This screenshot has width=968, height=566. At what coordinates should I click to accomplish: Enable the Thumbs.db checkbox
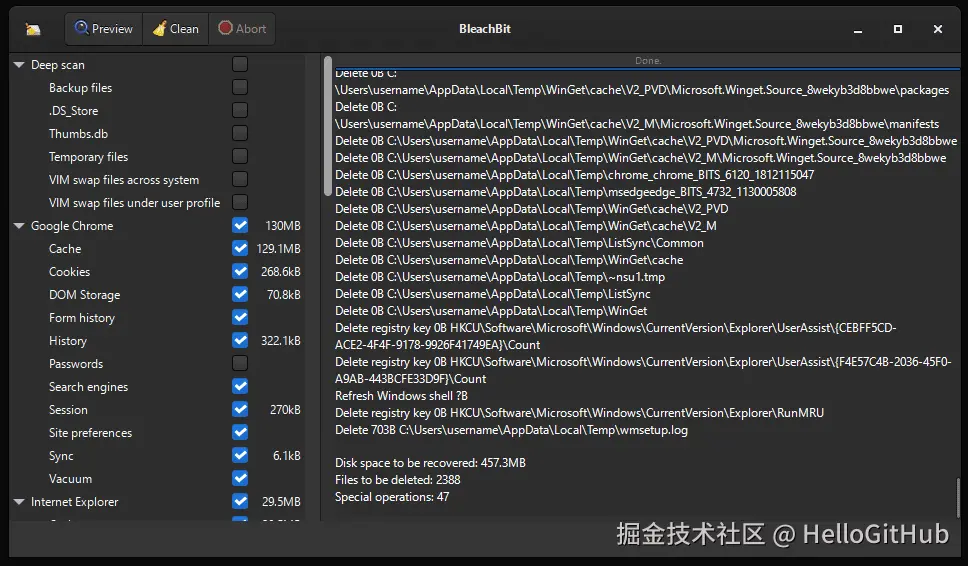pyautogui.click(x=240, y=133)
